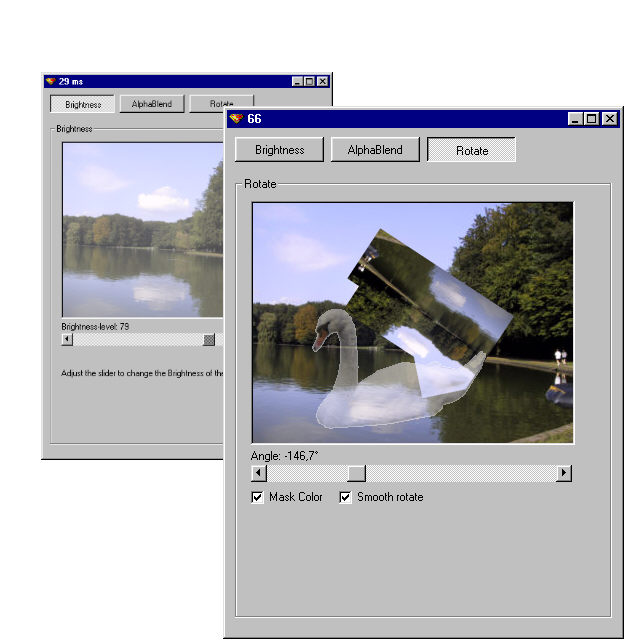Viewport: 640px width, 640px height.
Task: Click the Angle slider thumb
Action: [x=356, y=473]
